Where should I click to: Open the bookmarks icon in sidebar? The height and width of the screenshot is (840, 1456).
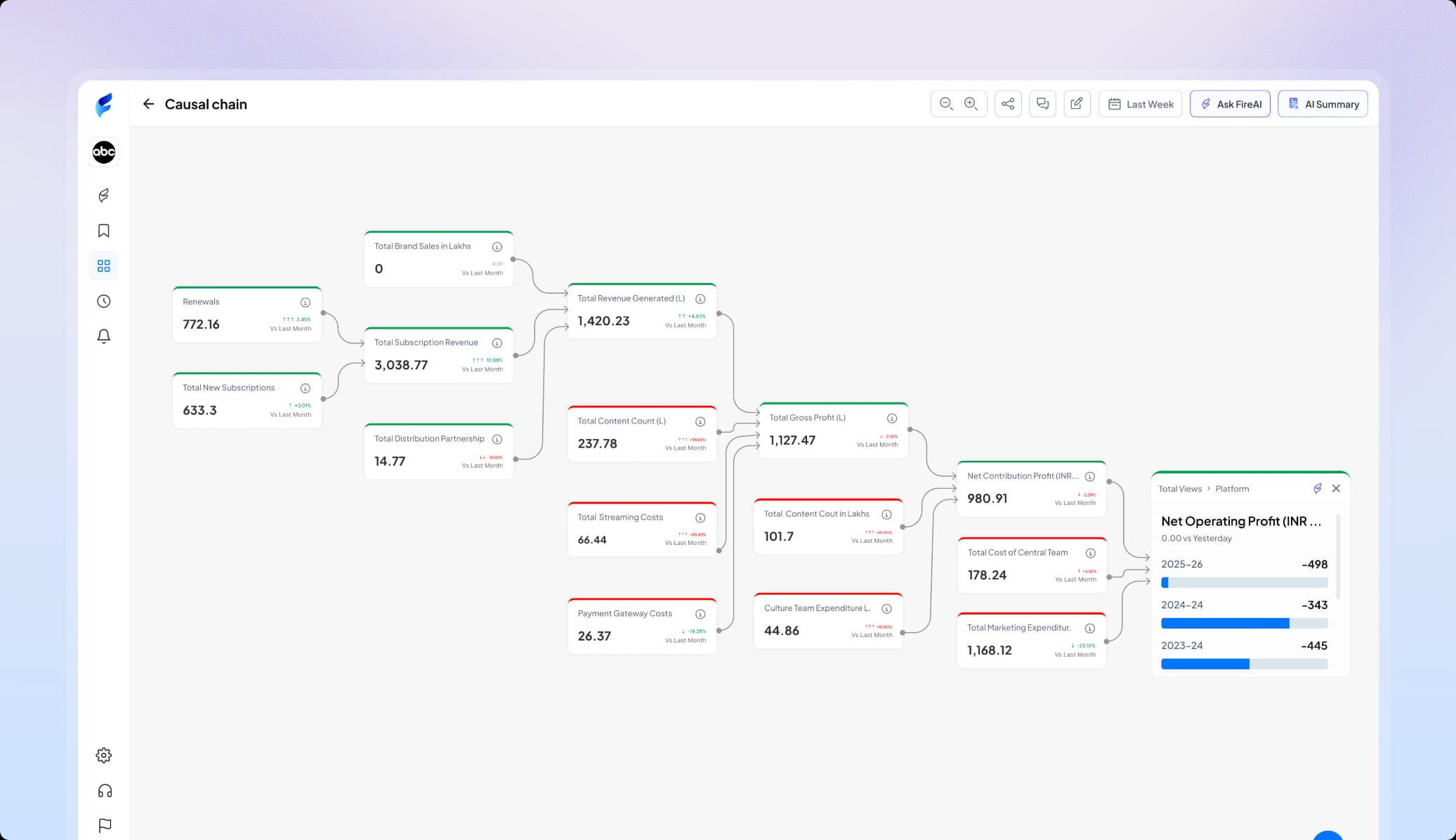(x=104, y=231)
